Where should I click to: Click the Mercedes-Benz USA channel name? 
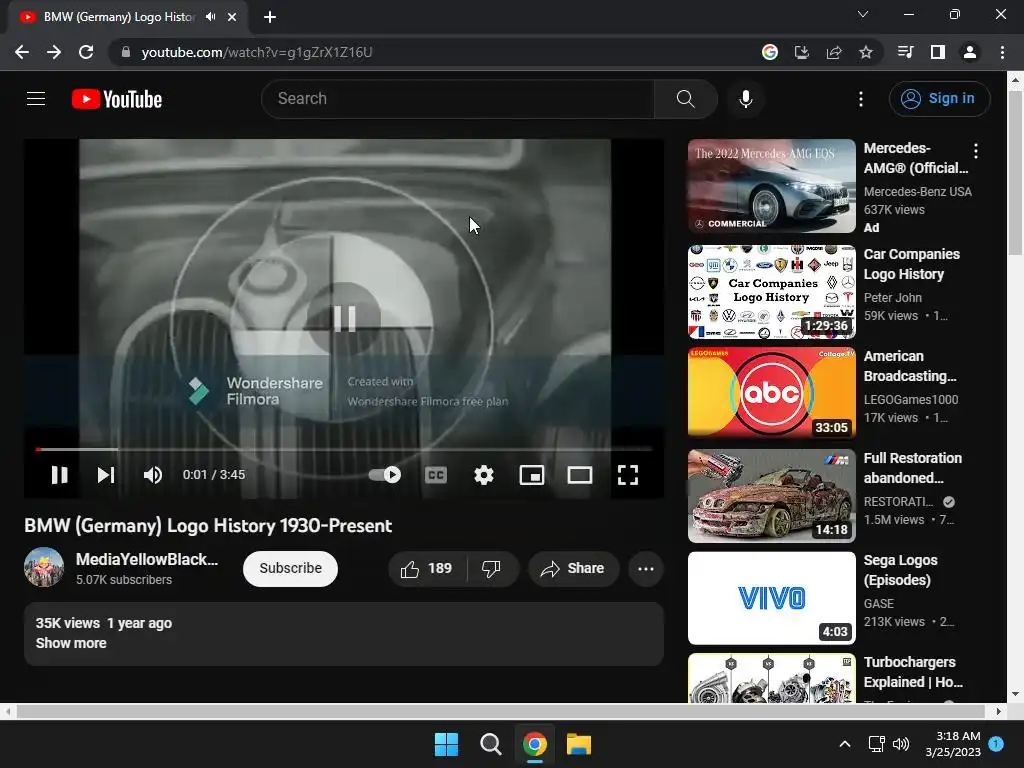pos(918,192)
